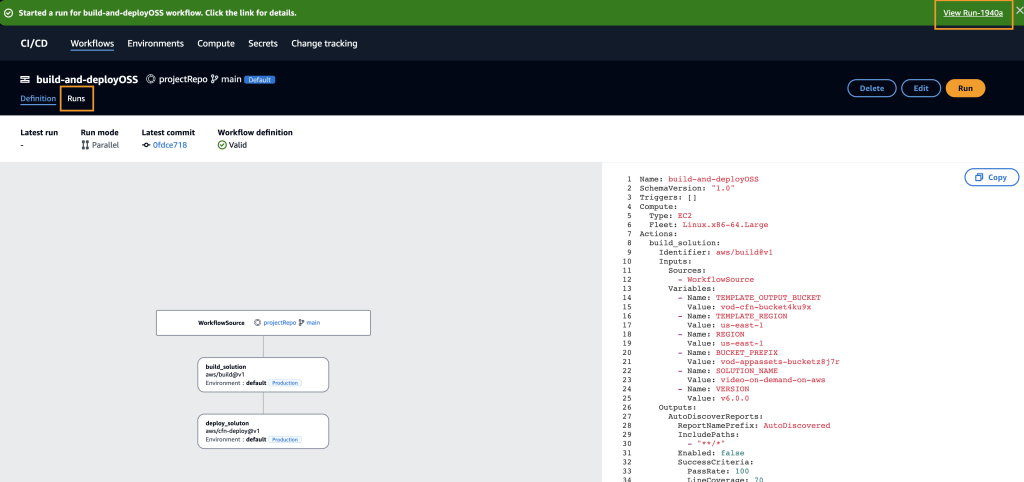
Task: Edit the workflow
Action: coord(921,88)
